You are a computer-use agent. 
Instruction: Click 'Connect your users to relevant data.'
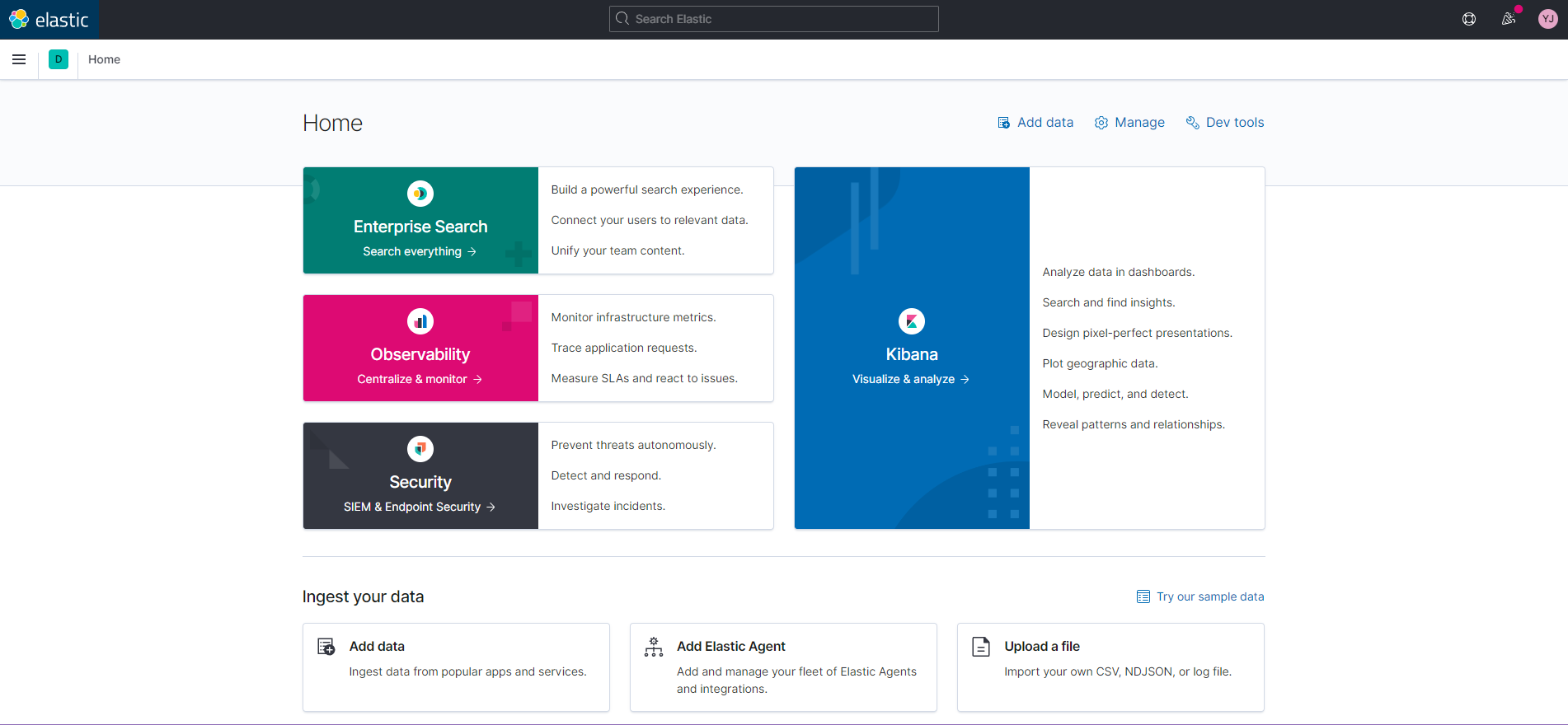pyautogui.click(x=650, y=220)
